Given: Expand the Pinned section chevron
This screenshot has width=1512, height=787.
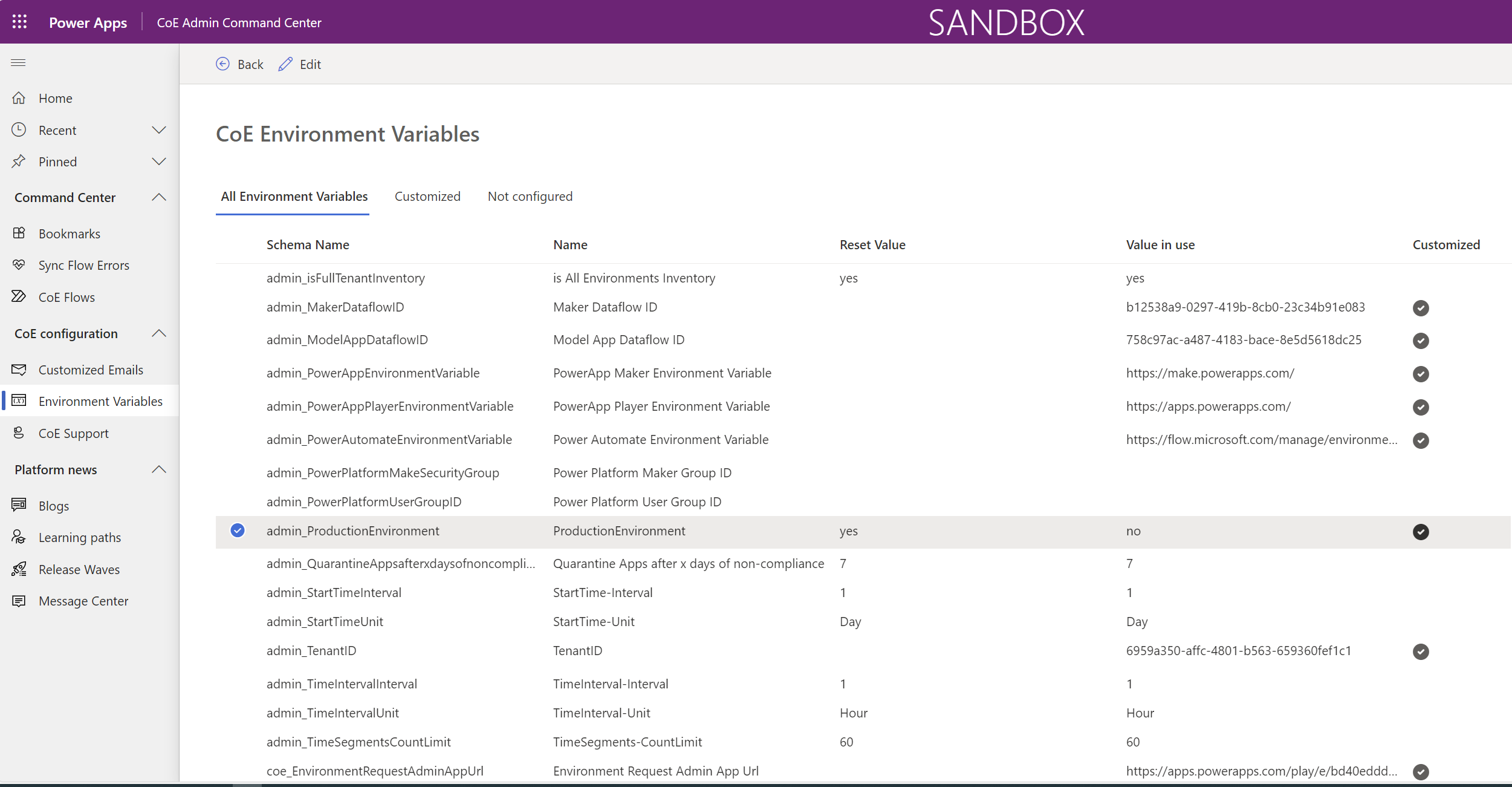Looking at the screenshot, I should (158, 162).
